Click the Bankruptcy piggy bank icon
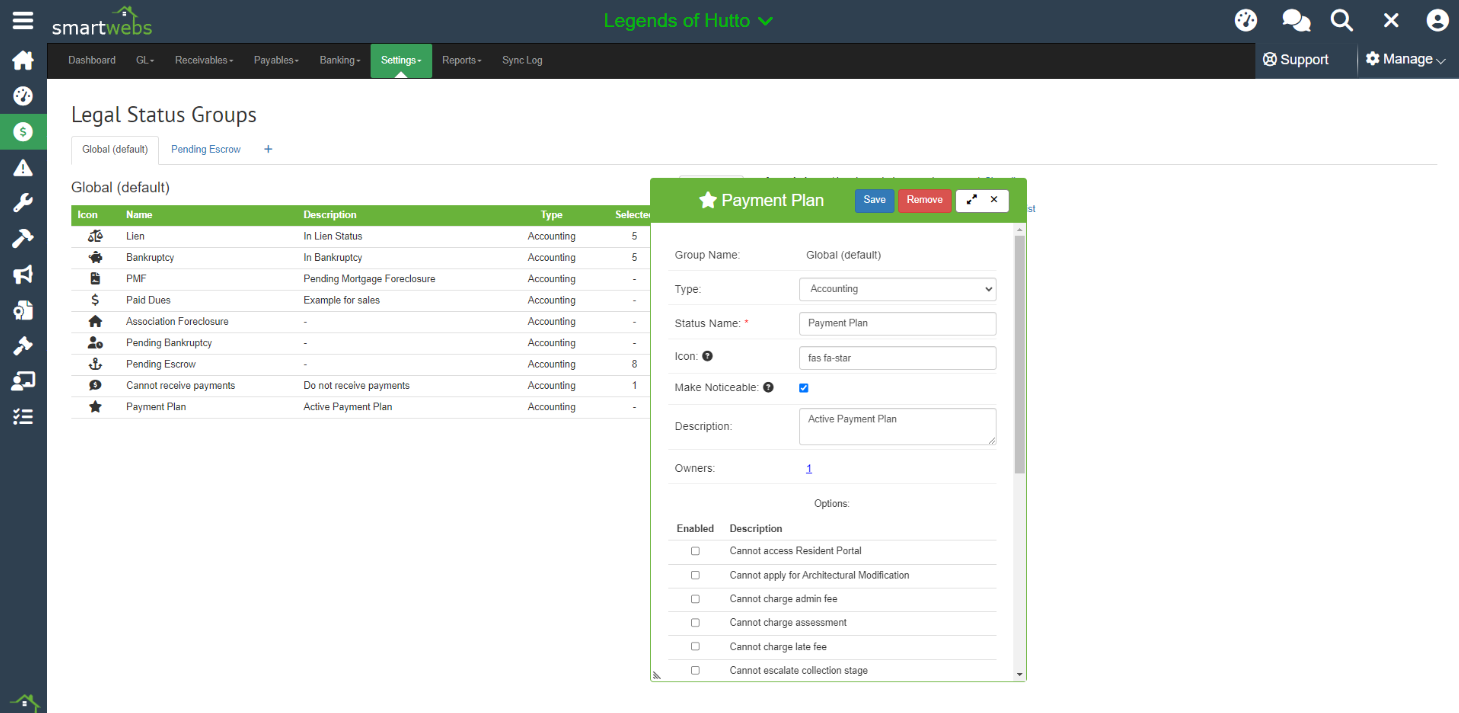This screenshot has width=1459, height=713. pyautogui.click(x=95, y=257)
